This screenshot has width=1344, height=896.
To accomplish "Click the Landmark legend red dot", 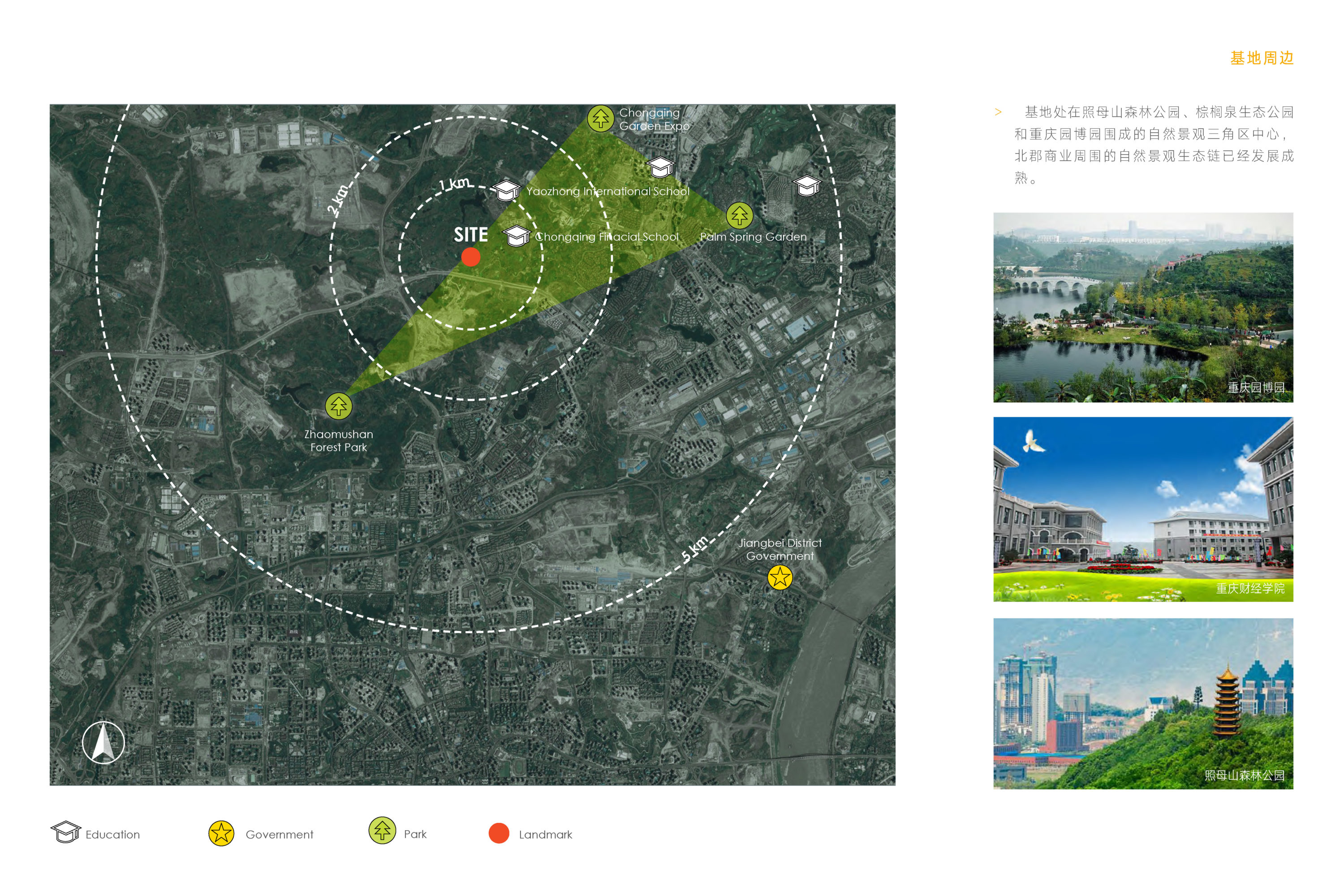I will pos(499,833).
